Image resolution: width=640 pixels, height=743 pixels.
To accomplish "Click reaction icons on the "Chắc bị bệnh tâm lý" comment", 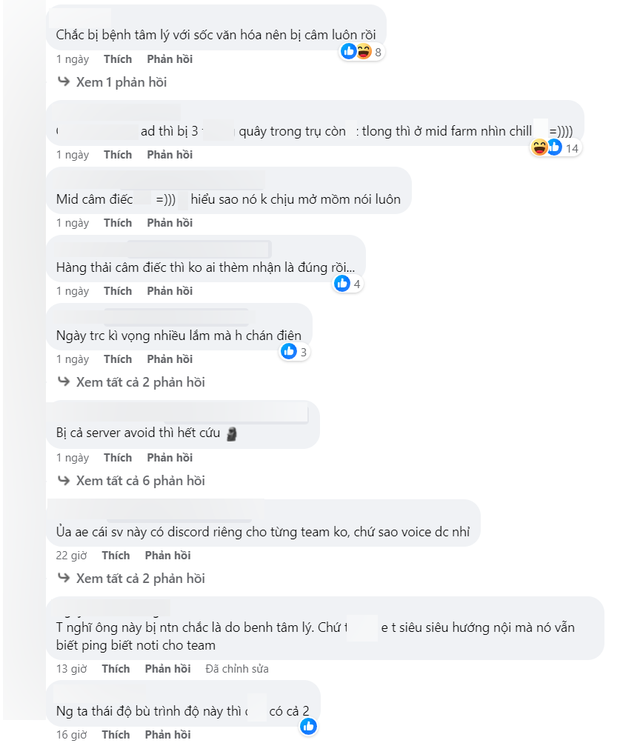I will [x=356, y=51].
